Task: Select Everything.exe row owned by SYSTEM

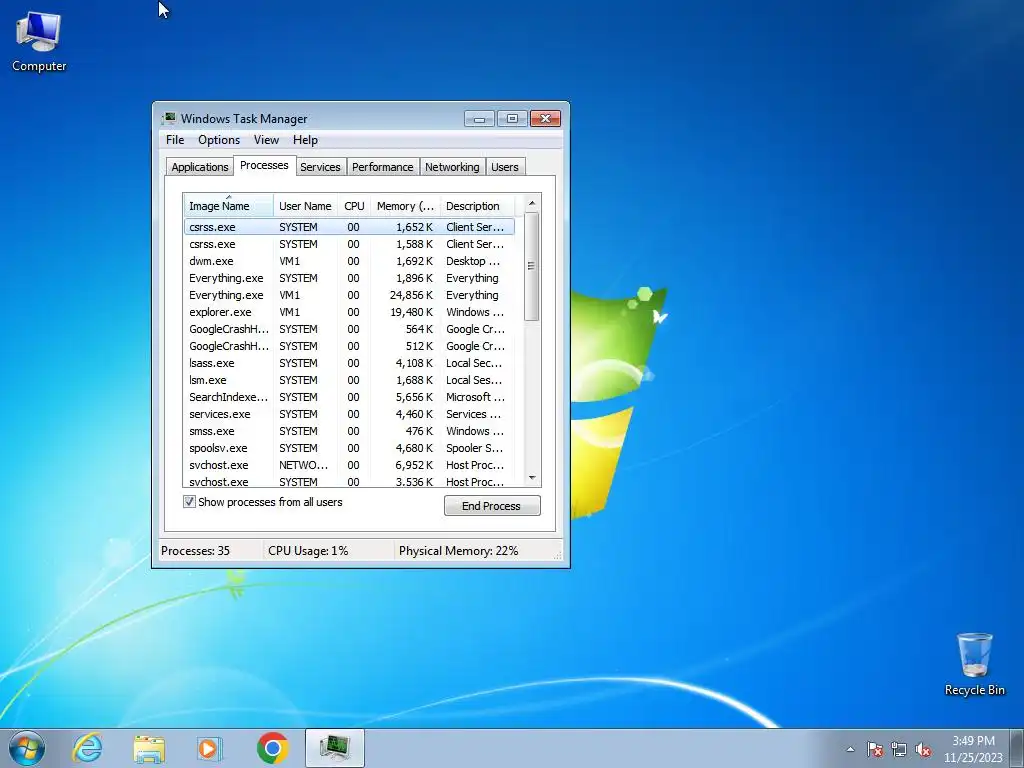Action: click(x=349, y=278)
